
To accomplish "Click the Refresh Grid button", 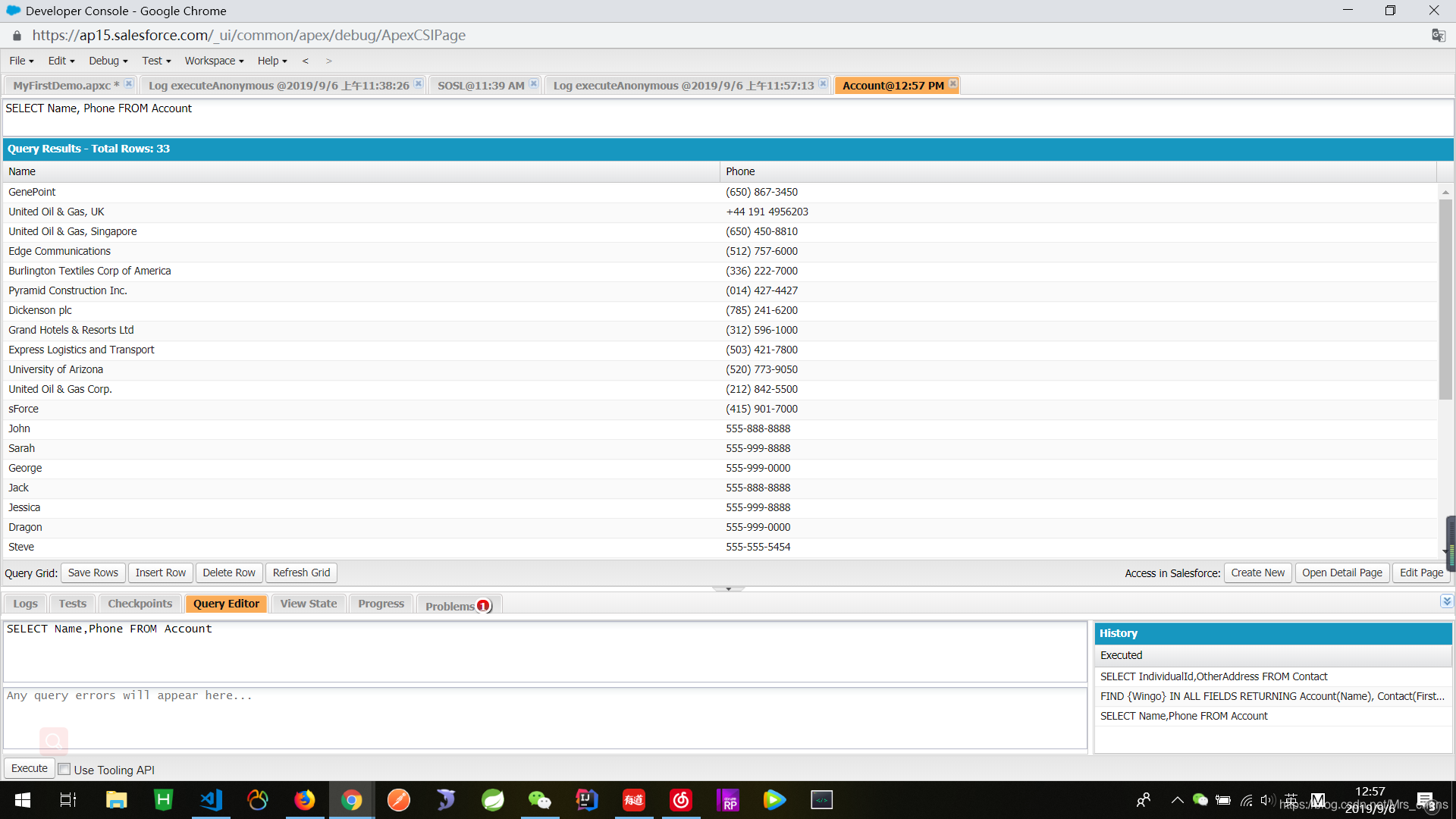I will [301, 573].
